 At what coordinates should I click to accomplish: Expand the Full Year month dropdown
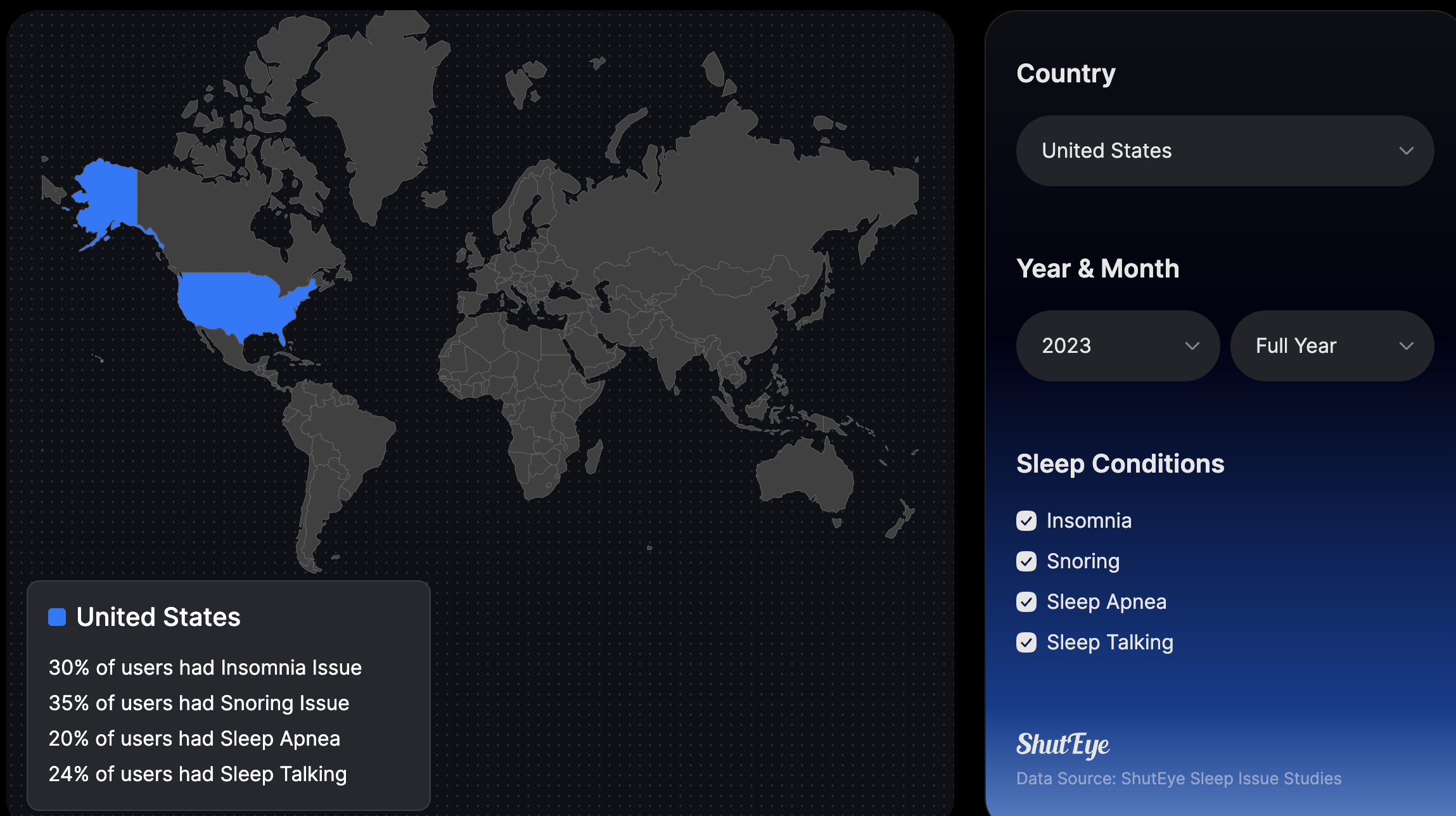point(1332,346)
